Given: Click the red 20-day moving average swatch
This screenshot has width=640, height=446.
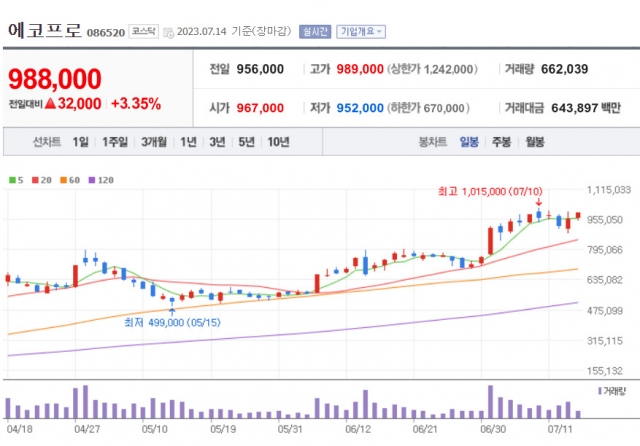Looking at the screenshot, I should click(35, 180).
